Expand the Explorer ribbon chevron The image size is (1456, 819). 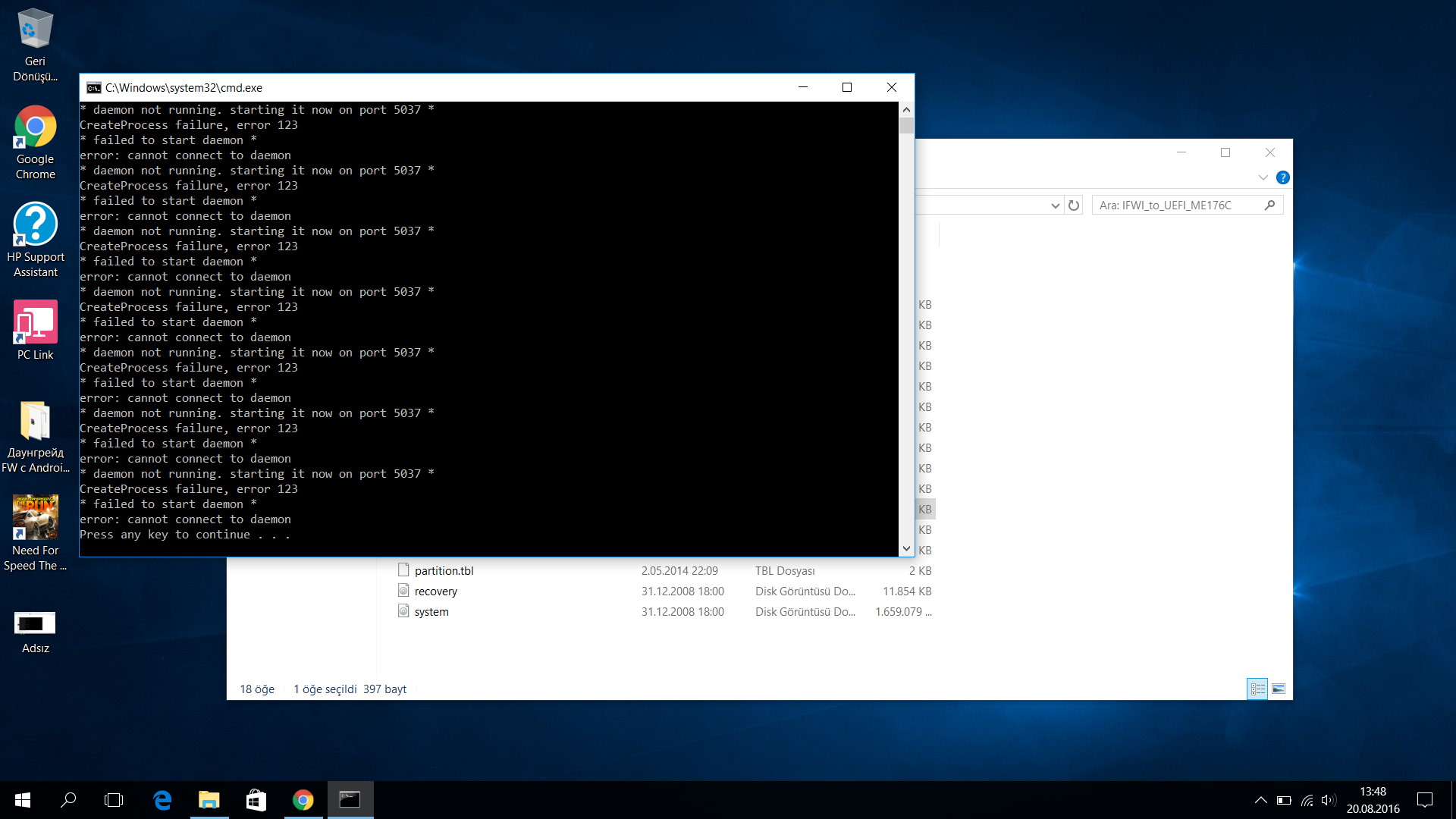pyautogui.click(x=1263, y=177)
